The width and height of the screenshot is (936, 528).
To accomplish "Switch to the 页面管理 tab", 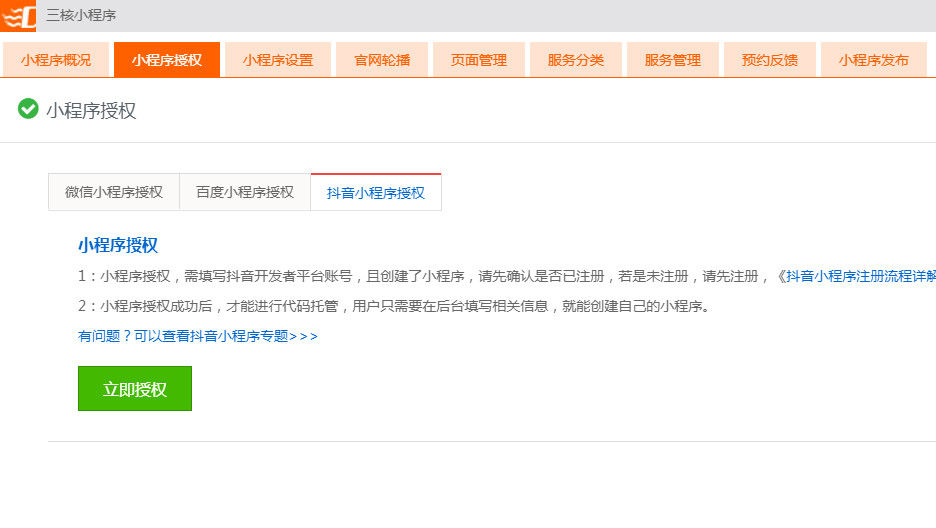I will click(x=479, y=60).
